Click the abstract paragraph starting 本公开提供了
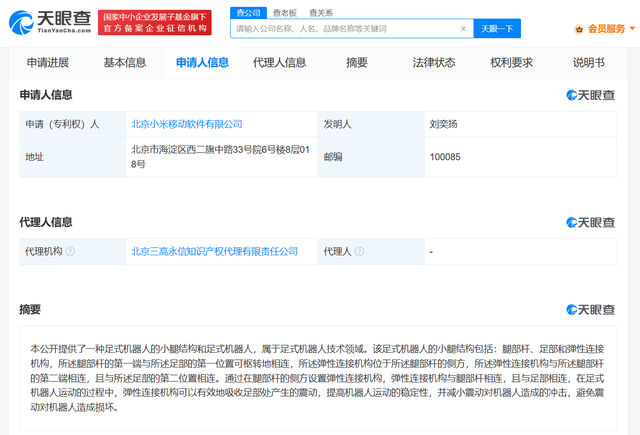 pyautogui.click(x=317, y=378)
